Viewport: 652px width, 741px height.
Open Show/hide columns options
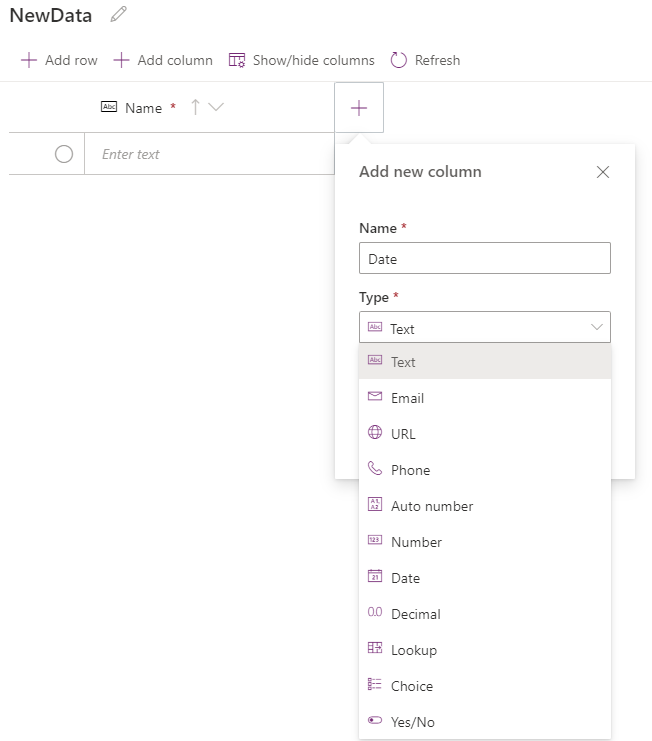pos(301,60)
